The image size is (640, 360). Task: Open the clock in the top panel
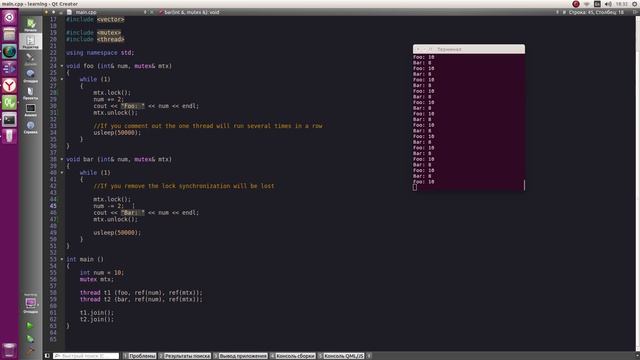pyautogui.click(x=622, y=4)
